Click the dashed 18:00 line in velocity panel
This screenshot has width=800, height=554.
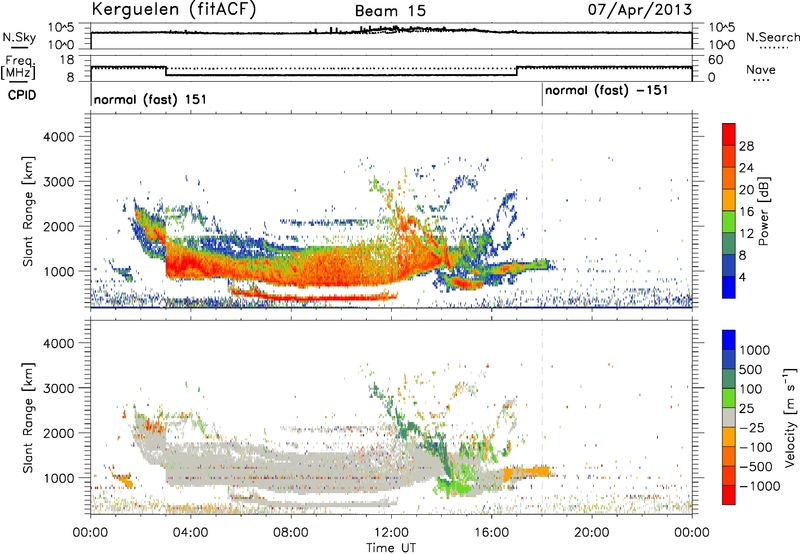click(x=542, y=416)
